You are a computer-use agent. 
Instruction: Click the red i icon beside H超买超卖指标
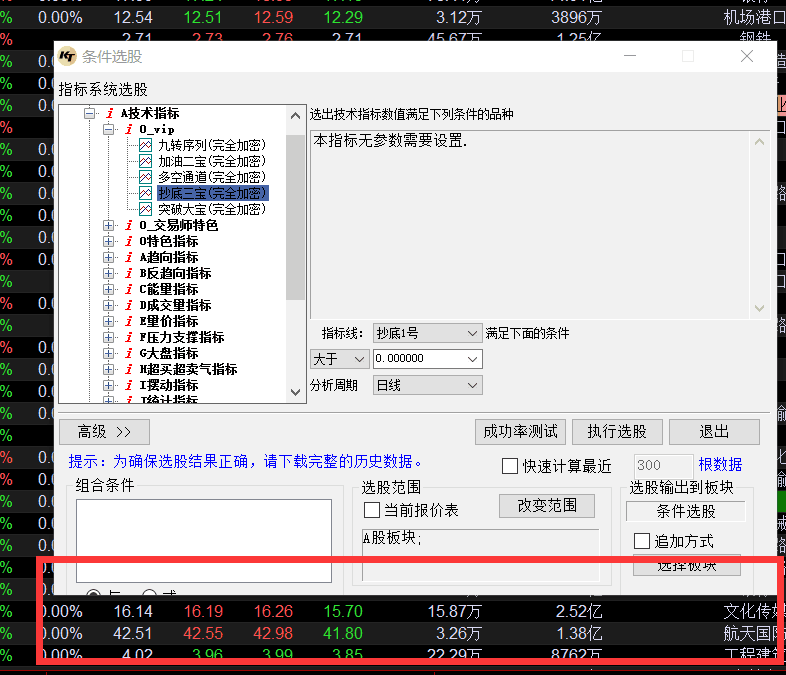tap(129, 369)
